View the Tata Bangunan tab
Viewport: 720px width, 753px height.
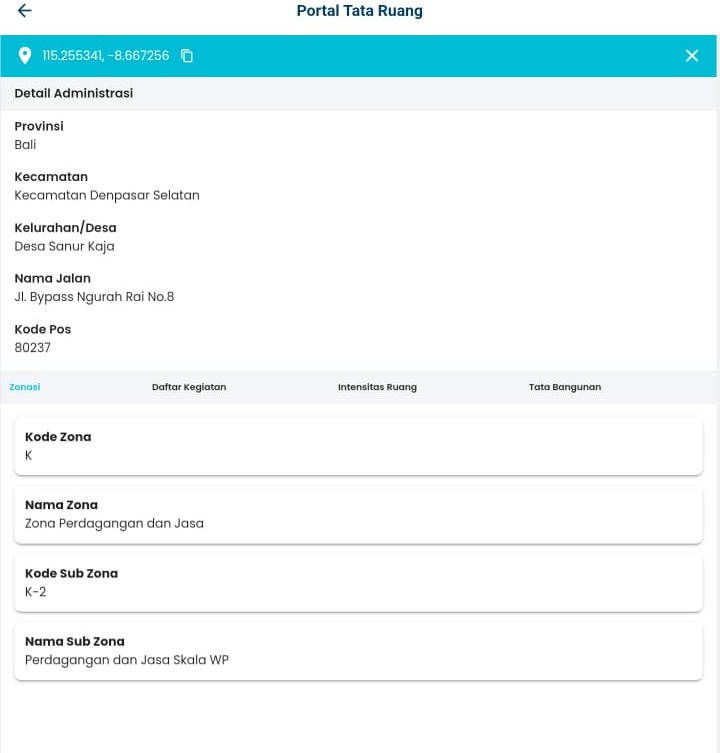click(x=565, y=387)
